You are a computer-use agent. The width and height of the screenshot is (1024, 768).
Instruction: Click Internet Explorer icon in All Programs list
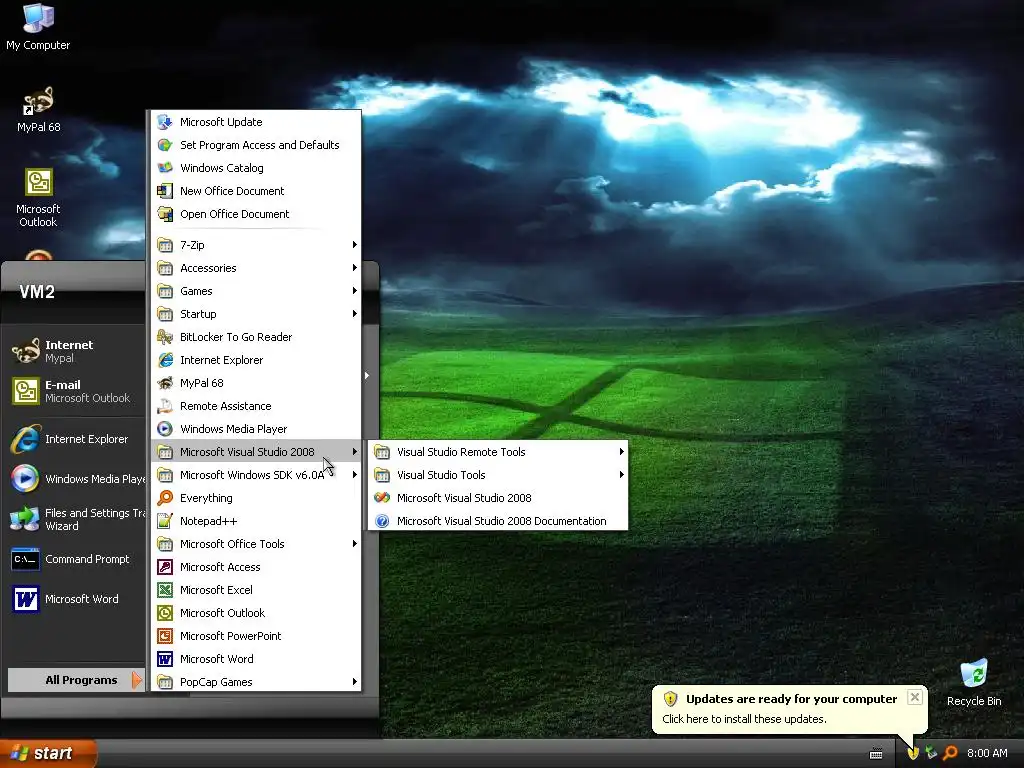point(165,360)
